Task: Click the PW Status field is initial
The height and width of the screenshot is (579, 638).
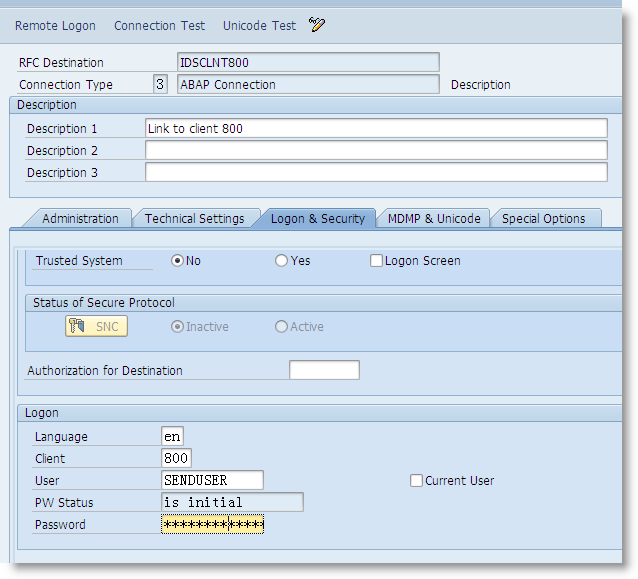Action: tap(232, 502)
